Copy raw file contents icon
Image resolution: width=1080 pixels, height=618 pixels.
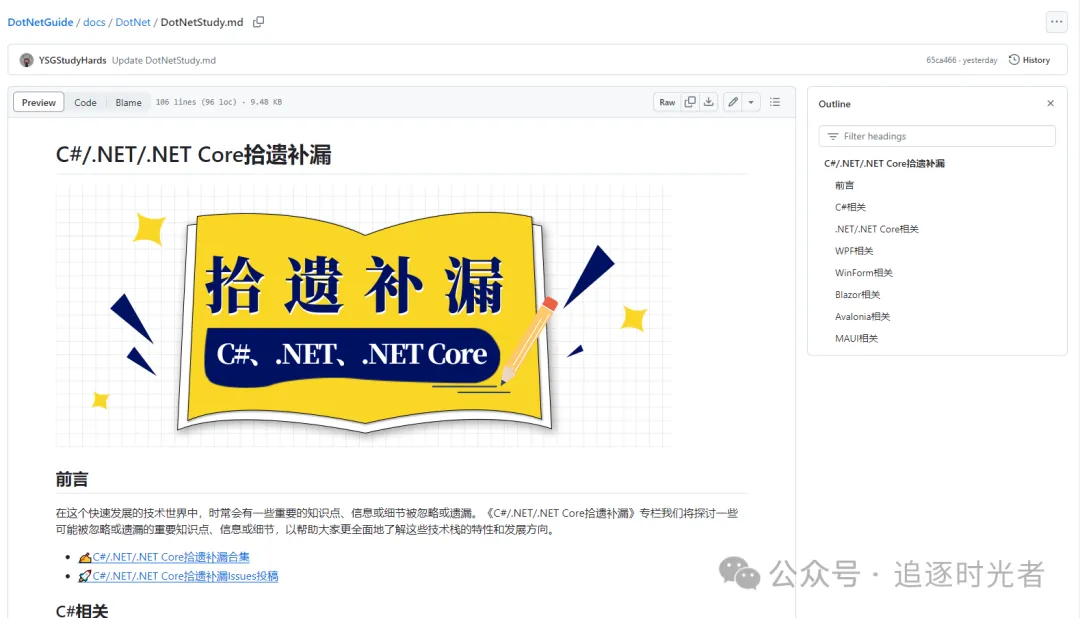click(689, 102)
